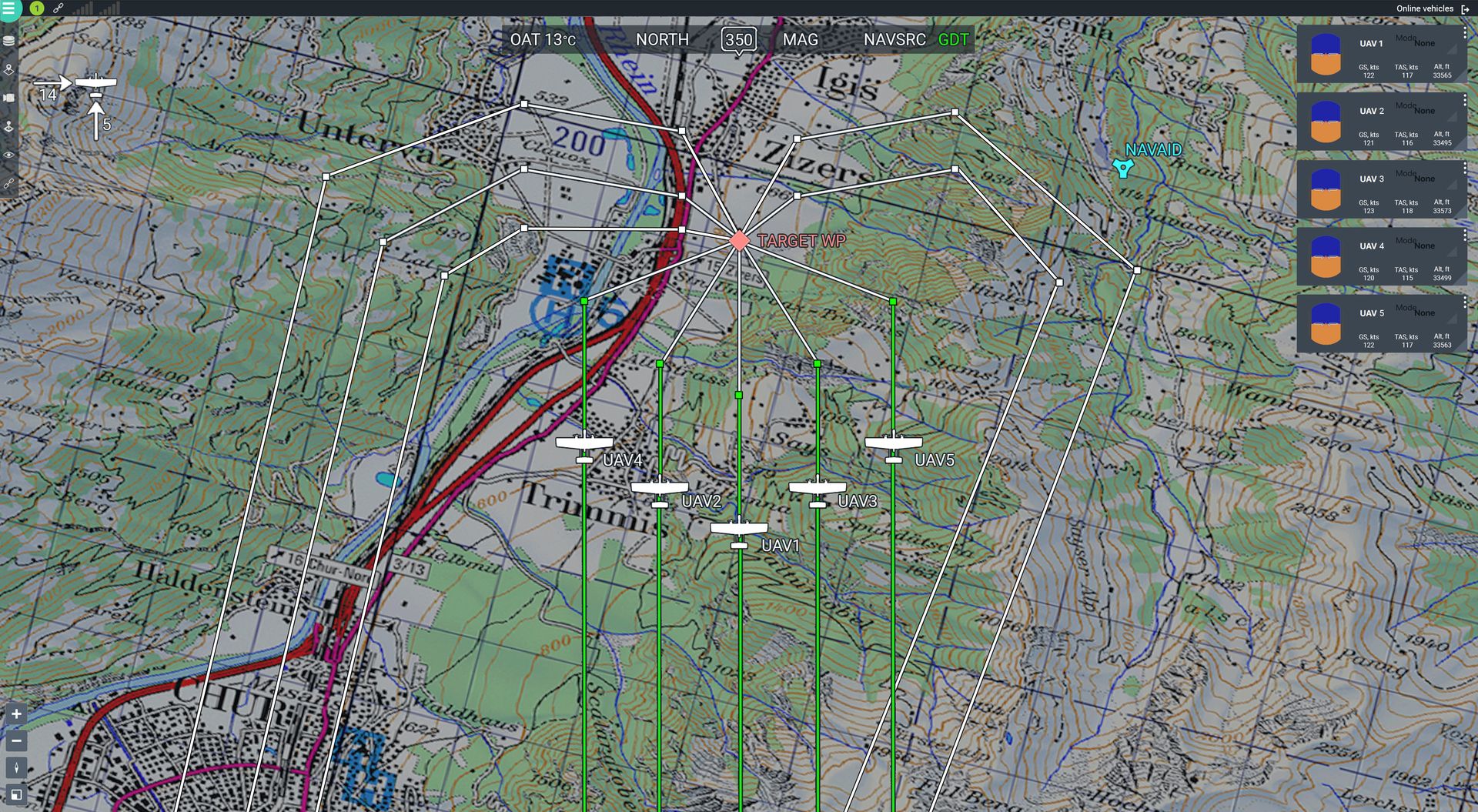Toggle the map view mode button
This screenshot has height=812, width=1478.
click(16, 794)
